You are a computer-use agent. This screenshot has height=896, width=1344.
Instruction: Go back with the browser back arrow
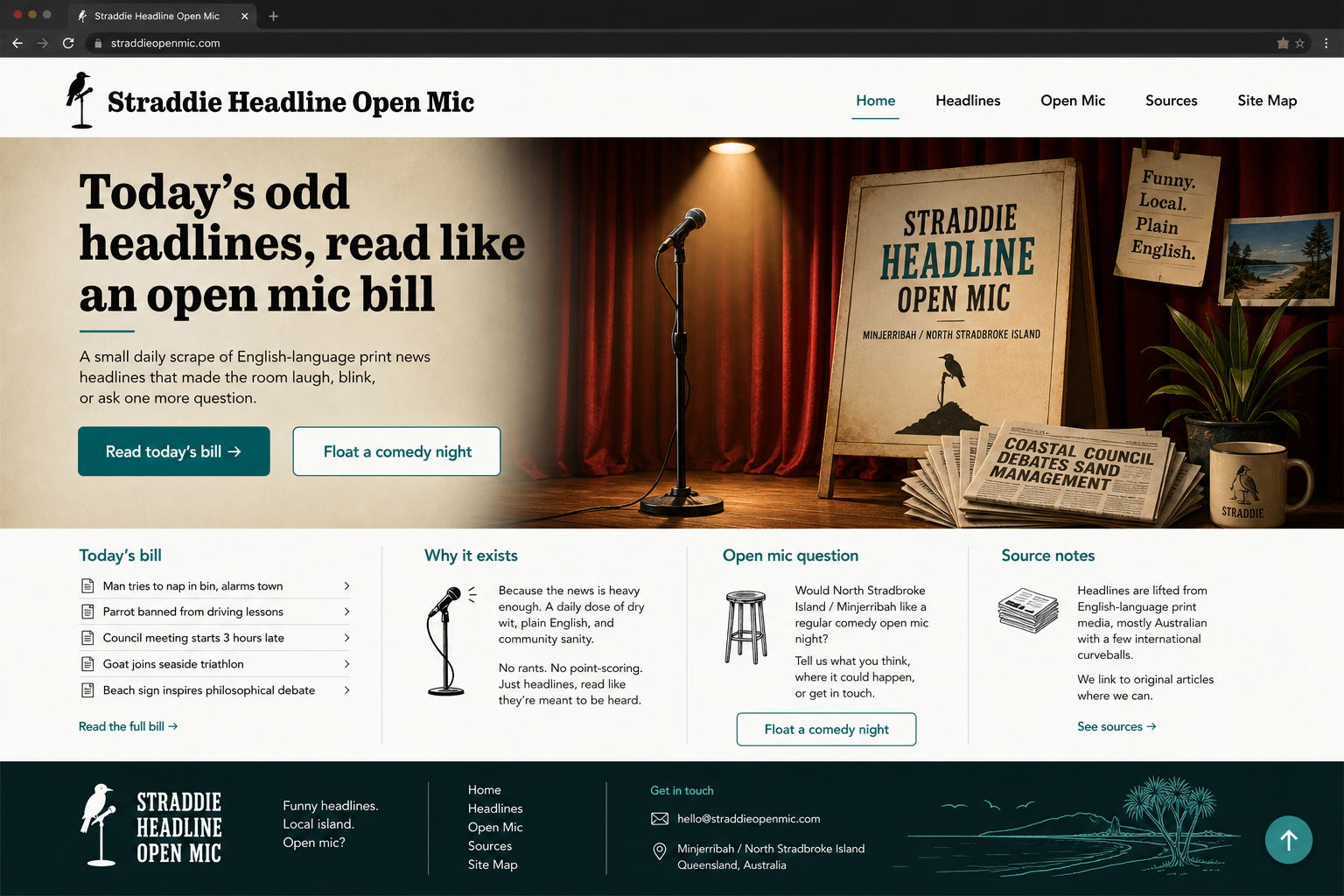[17, 43]
